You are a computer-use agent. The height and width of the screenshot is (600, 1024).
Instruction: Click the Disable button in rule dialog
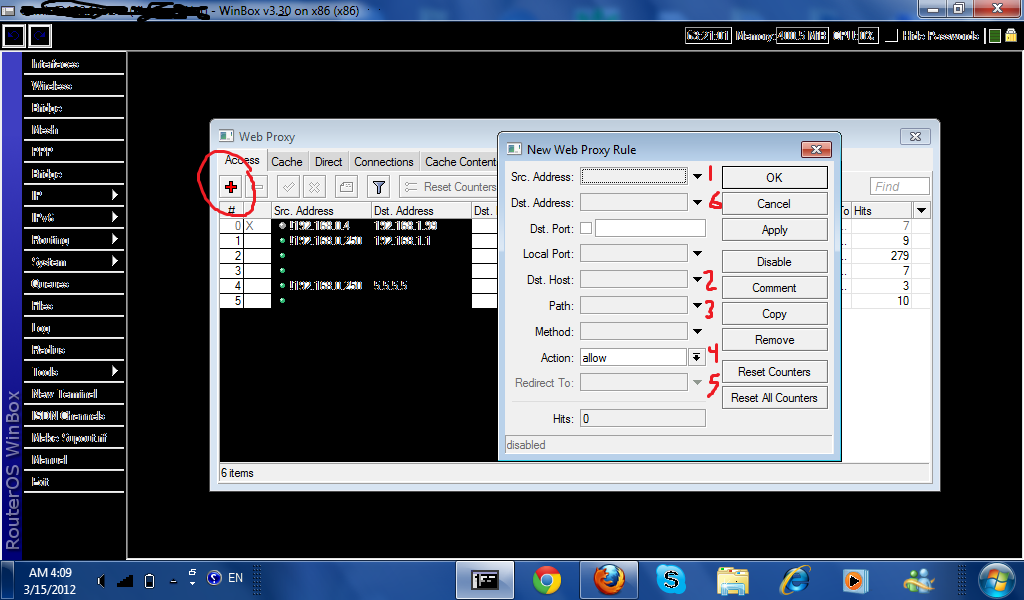(775, 262)
